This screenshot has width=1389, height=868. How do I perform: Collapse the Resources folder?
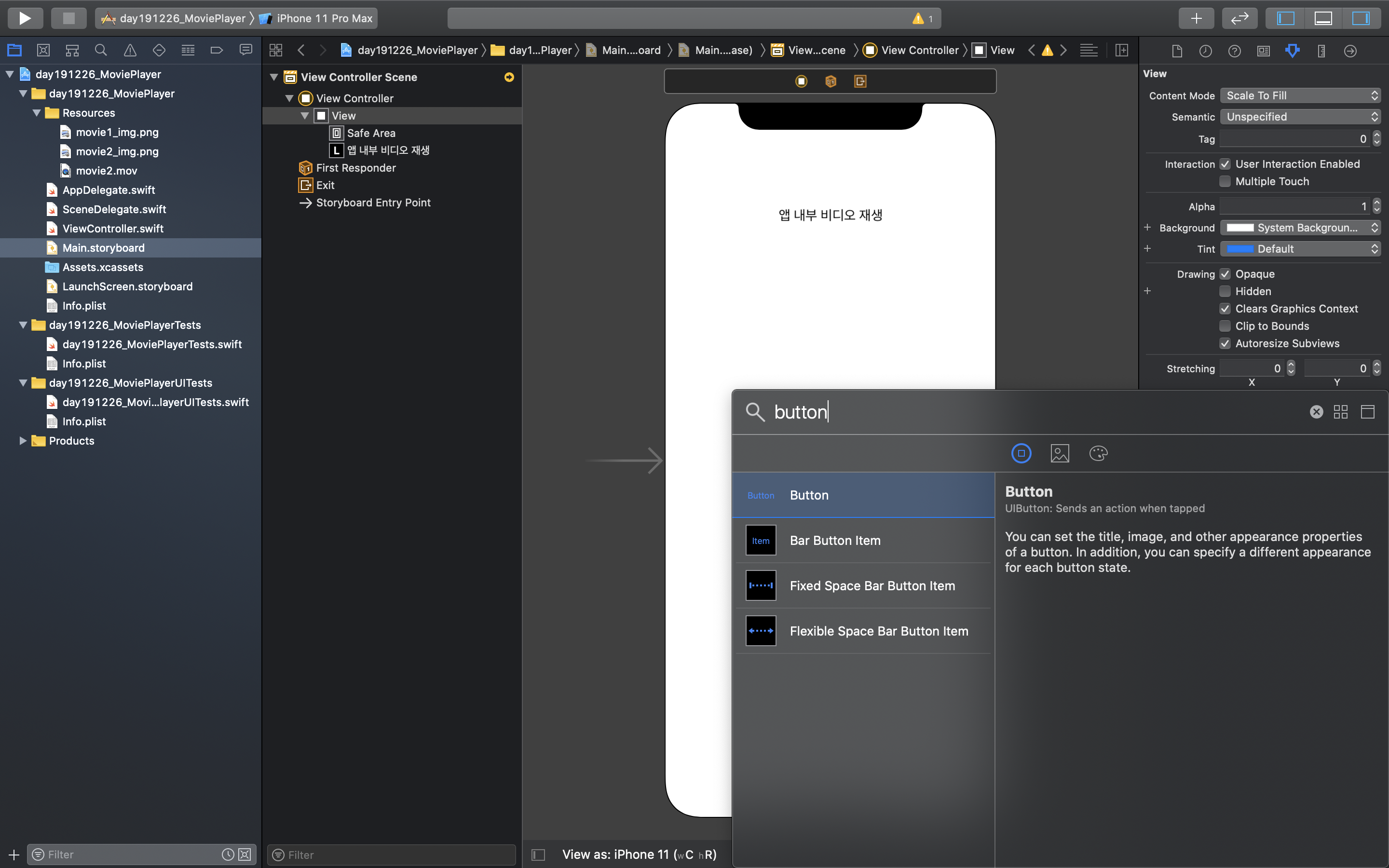click(37, 113)
